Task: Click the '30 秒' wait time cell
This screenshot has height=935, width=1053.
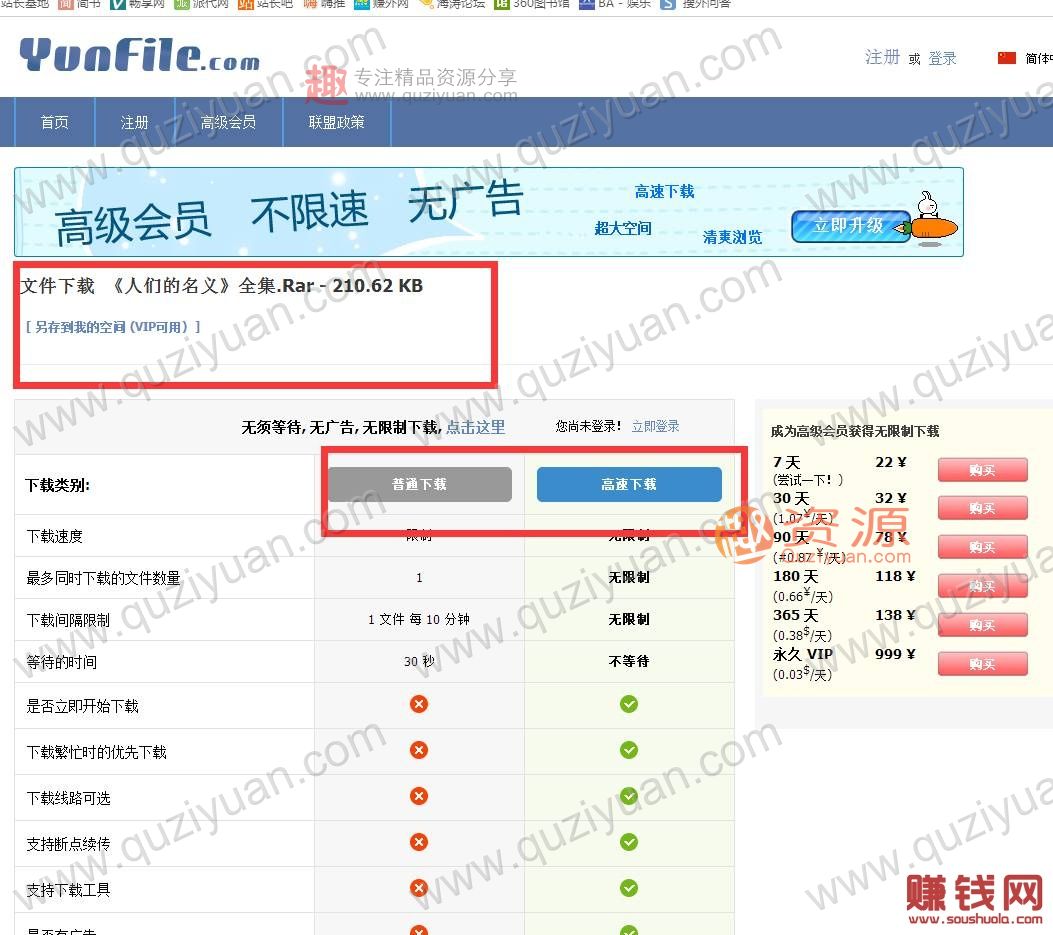Action: point(419,662)
